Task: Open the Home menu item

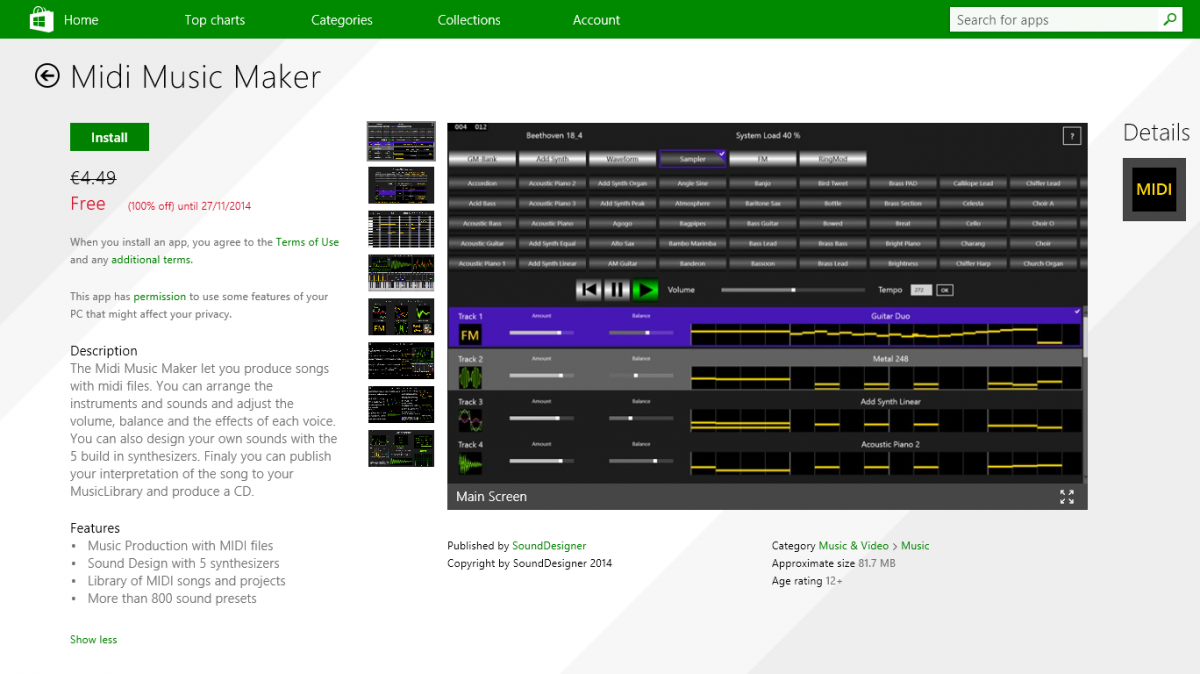Action: click(82, 20)
